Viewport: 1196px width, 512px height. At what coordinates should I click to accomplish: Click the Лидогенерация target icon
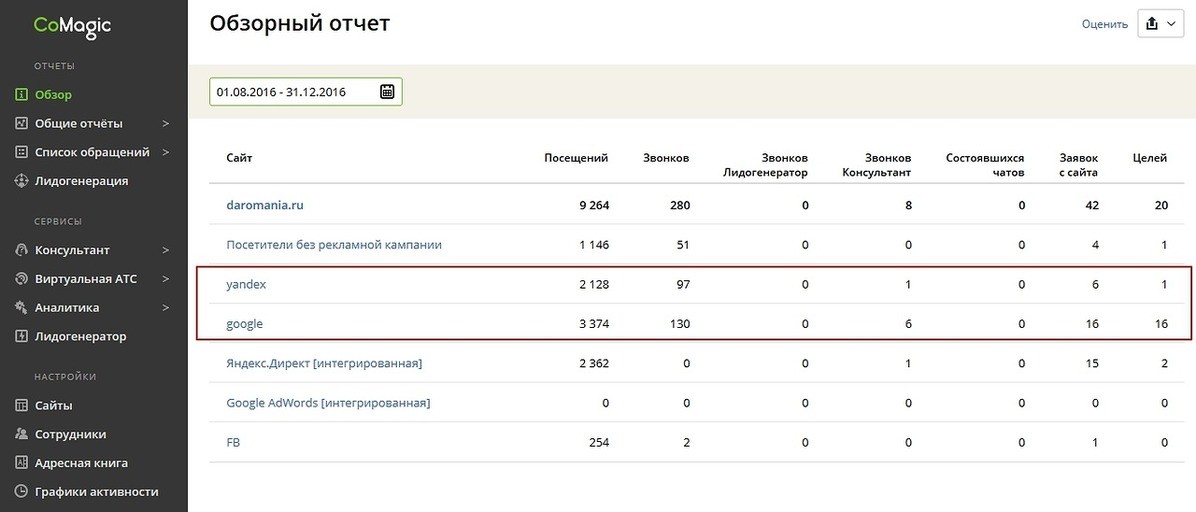[21, 181]
